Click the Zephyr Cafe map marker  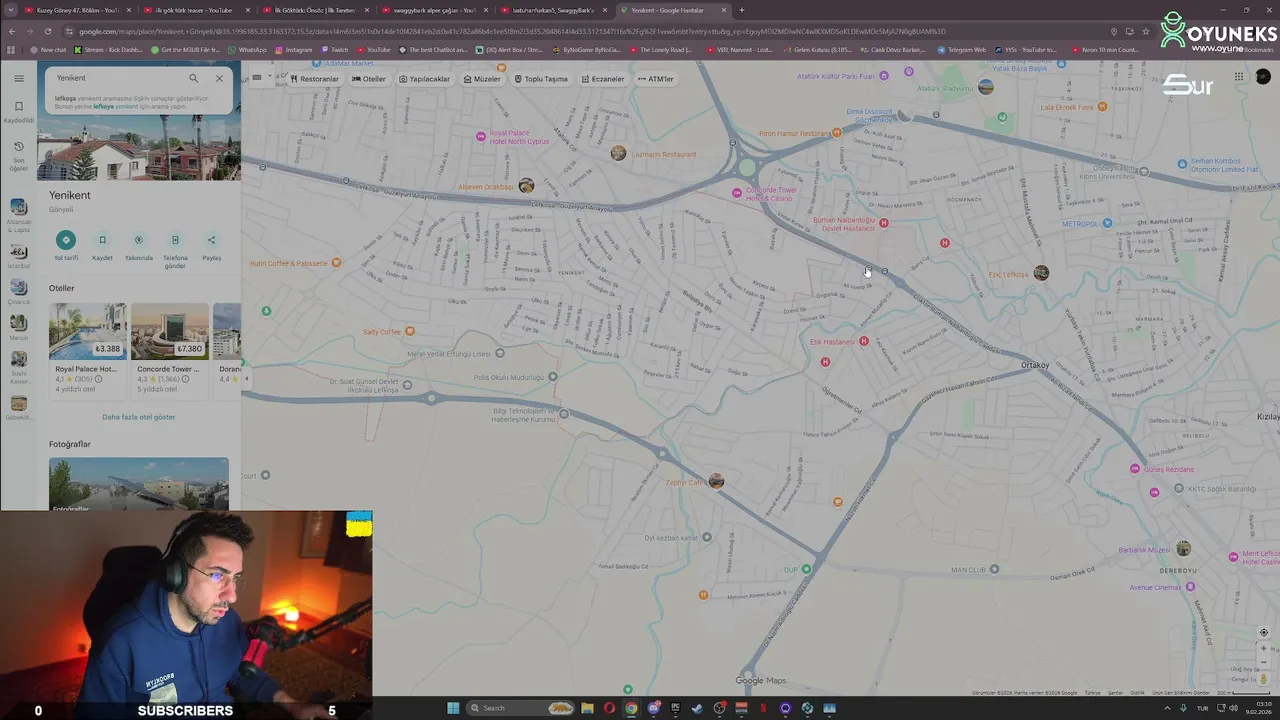pos(715,481)
